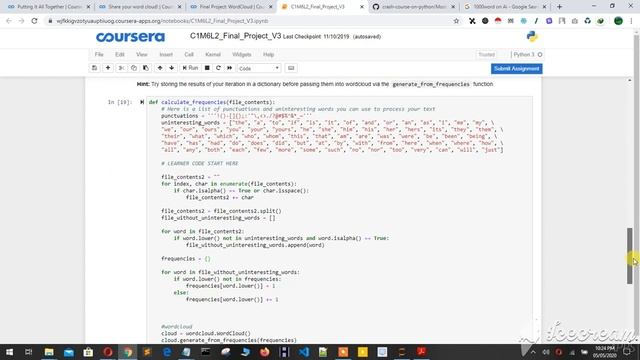
Task: Close the C1M6L2_Final_Project_V3 browser tab
Action: tap(362, 7)
